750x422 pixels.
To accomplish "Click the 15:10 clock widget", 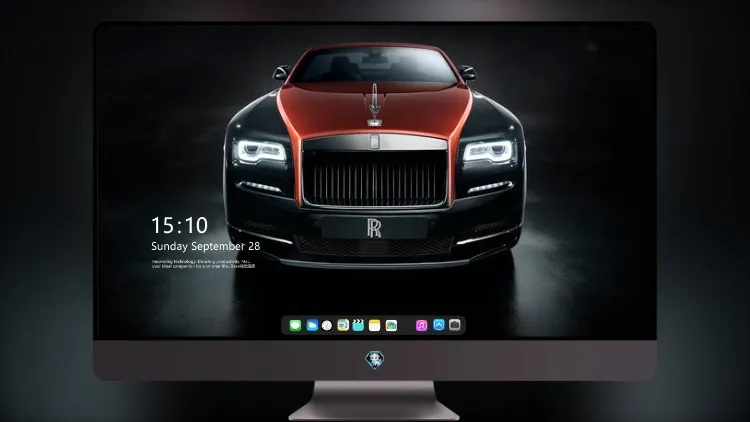I will click(180, 225).
